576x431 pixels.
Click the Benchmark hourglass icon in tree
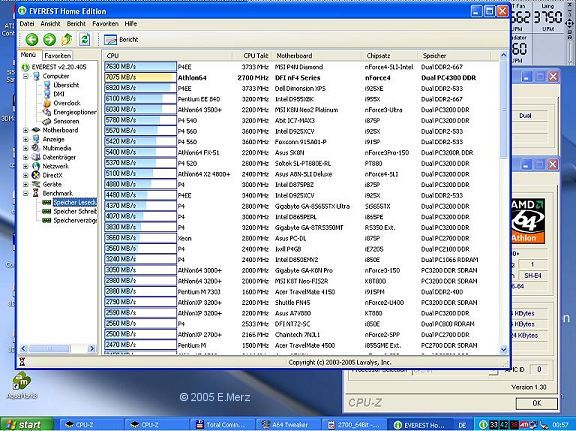pos(36,193)
